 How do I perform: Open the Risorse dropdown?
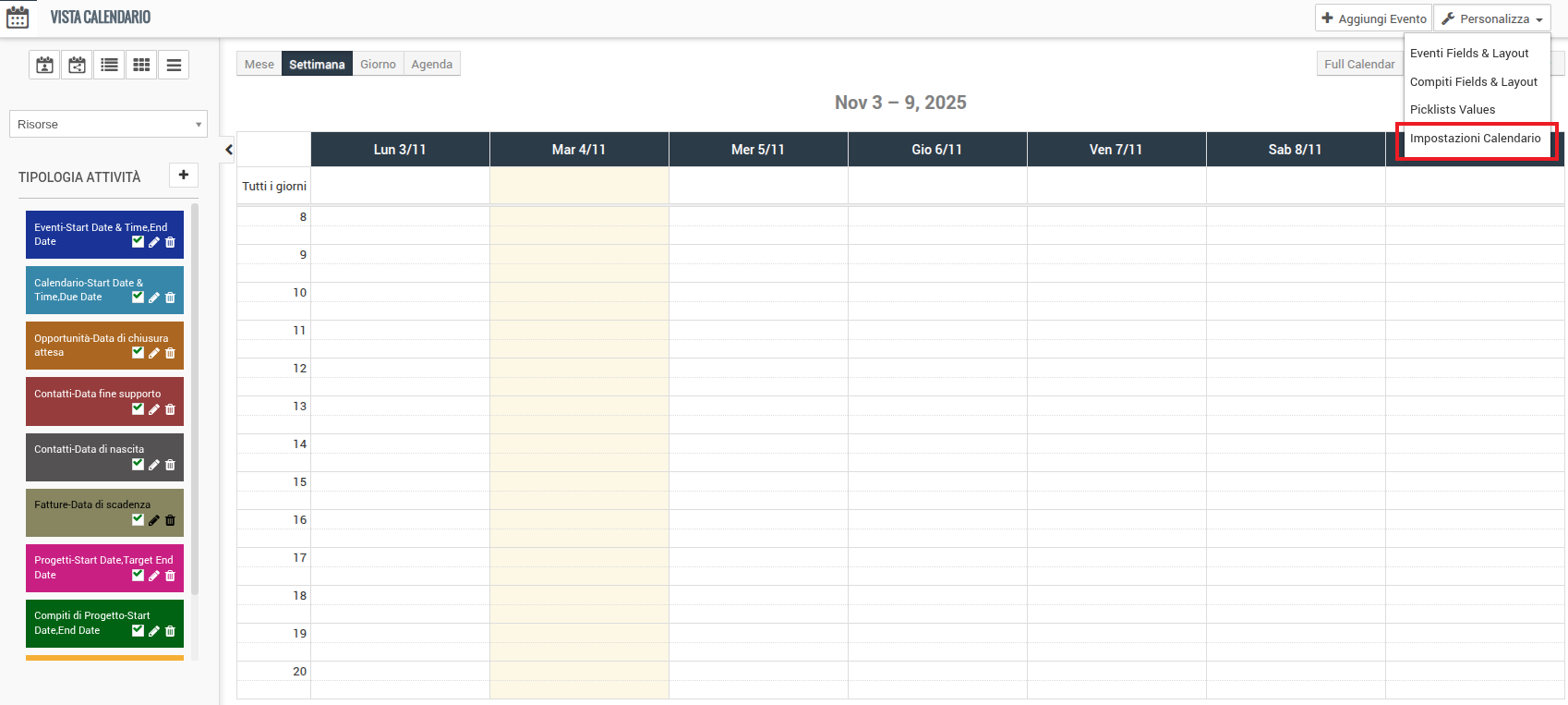(108, 124)
